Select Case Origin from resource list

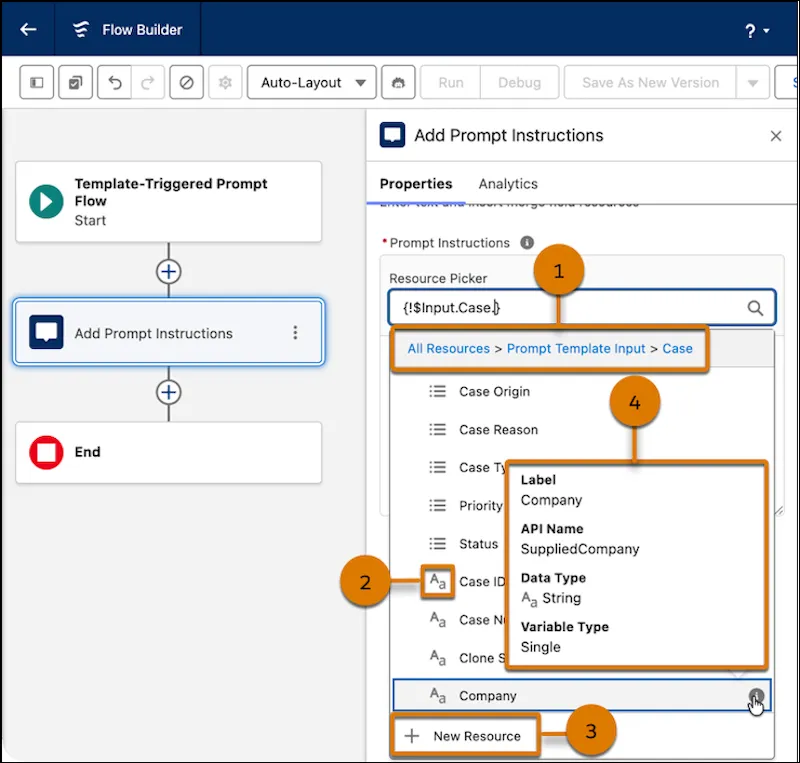pyautogui.click(x=494, y=392)
